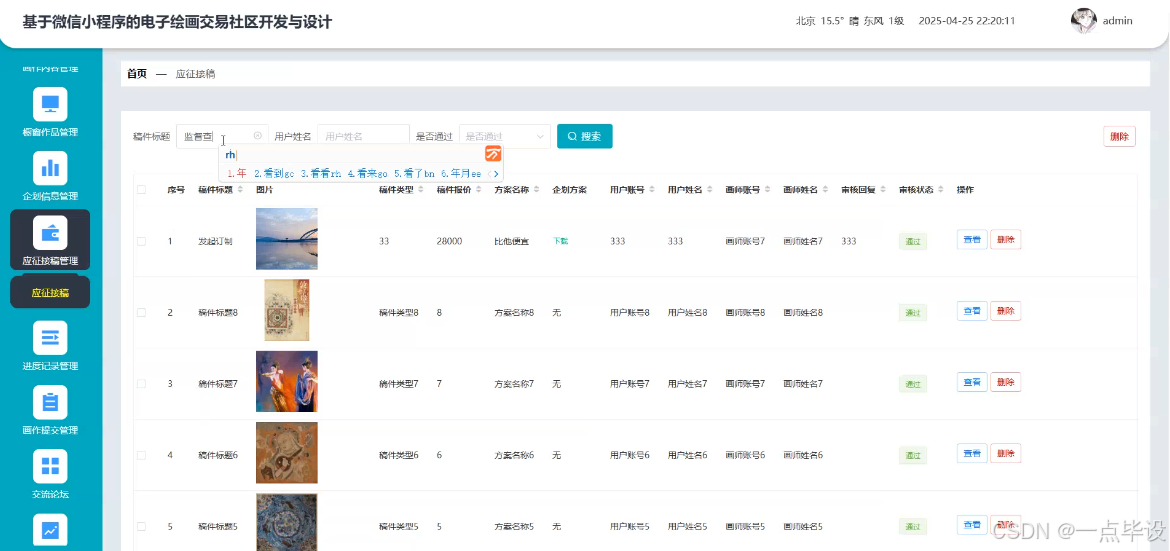Sort table by 方案名称 column
Viewport: 1170px width, 551px height.
[x=536, y=190]
